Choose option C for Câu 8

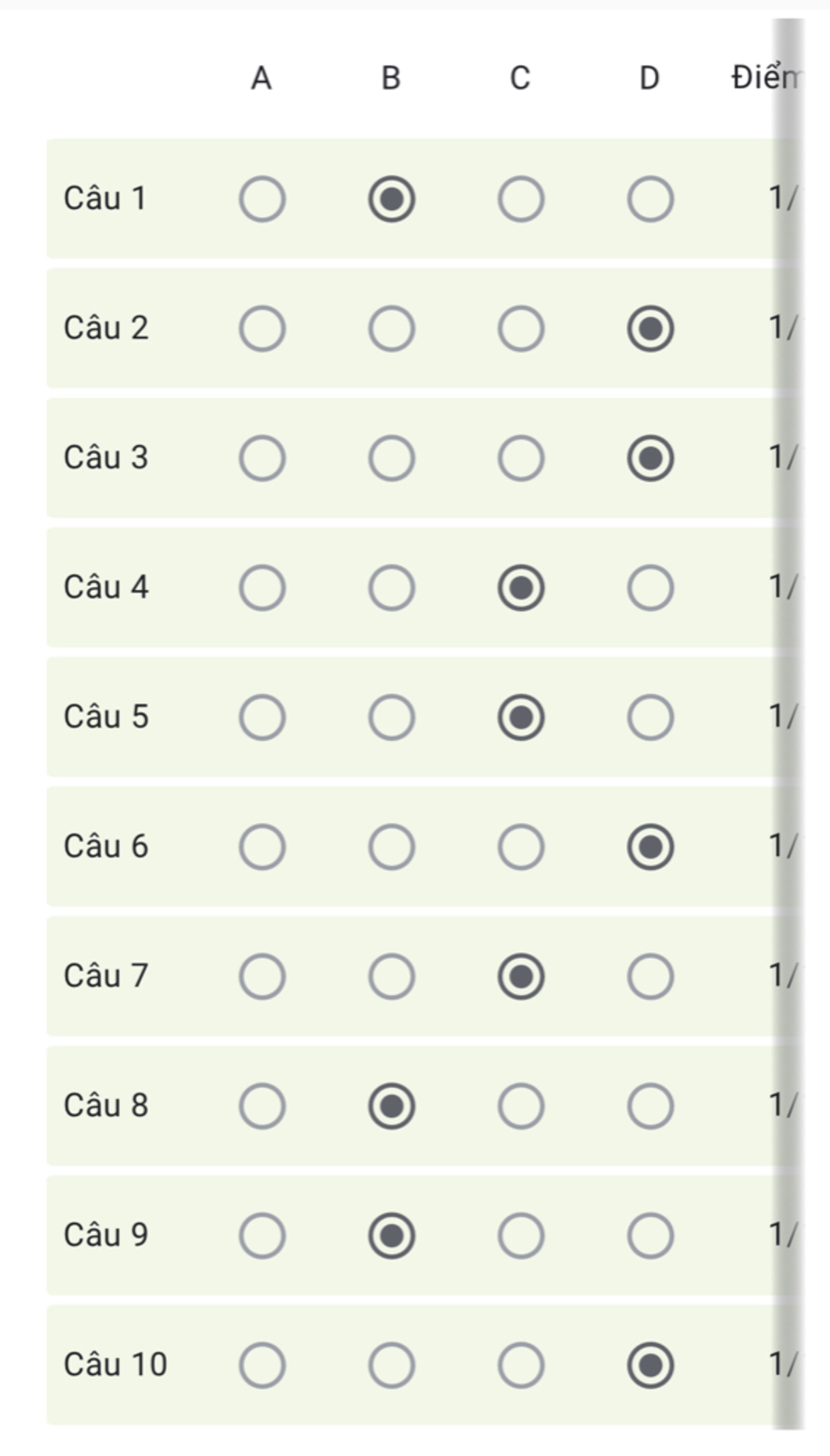pos(520,1106)
